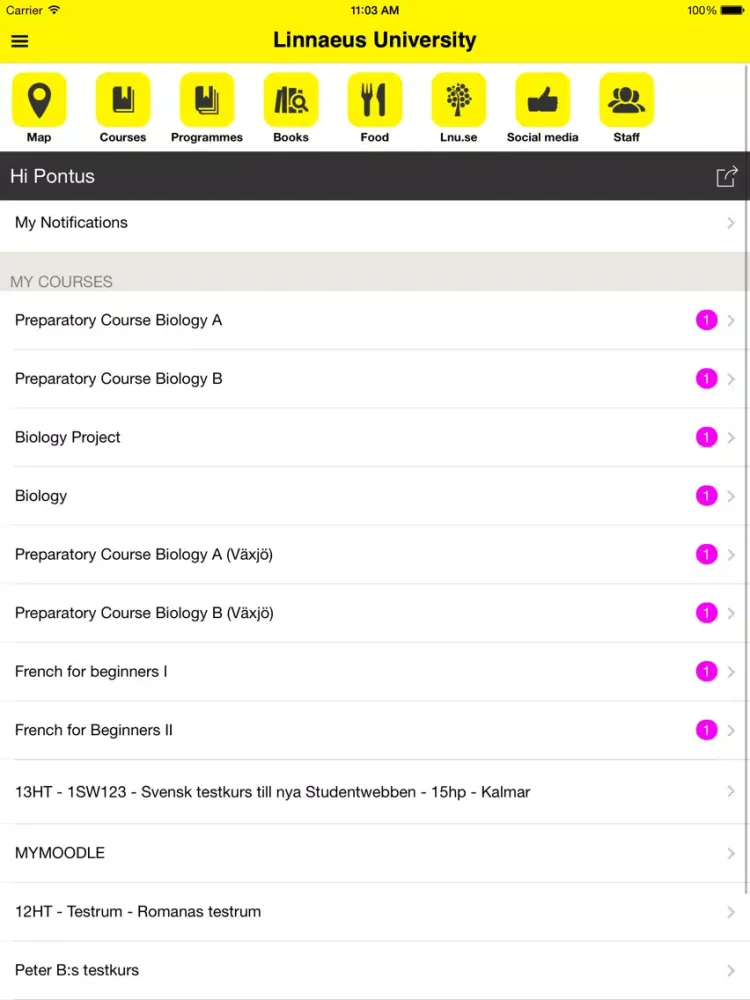Tap the Lnu.se tree icon
The height and width of the screenshot is (1000, 750).
click(x=459, y=99)
